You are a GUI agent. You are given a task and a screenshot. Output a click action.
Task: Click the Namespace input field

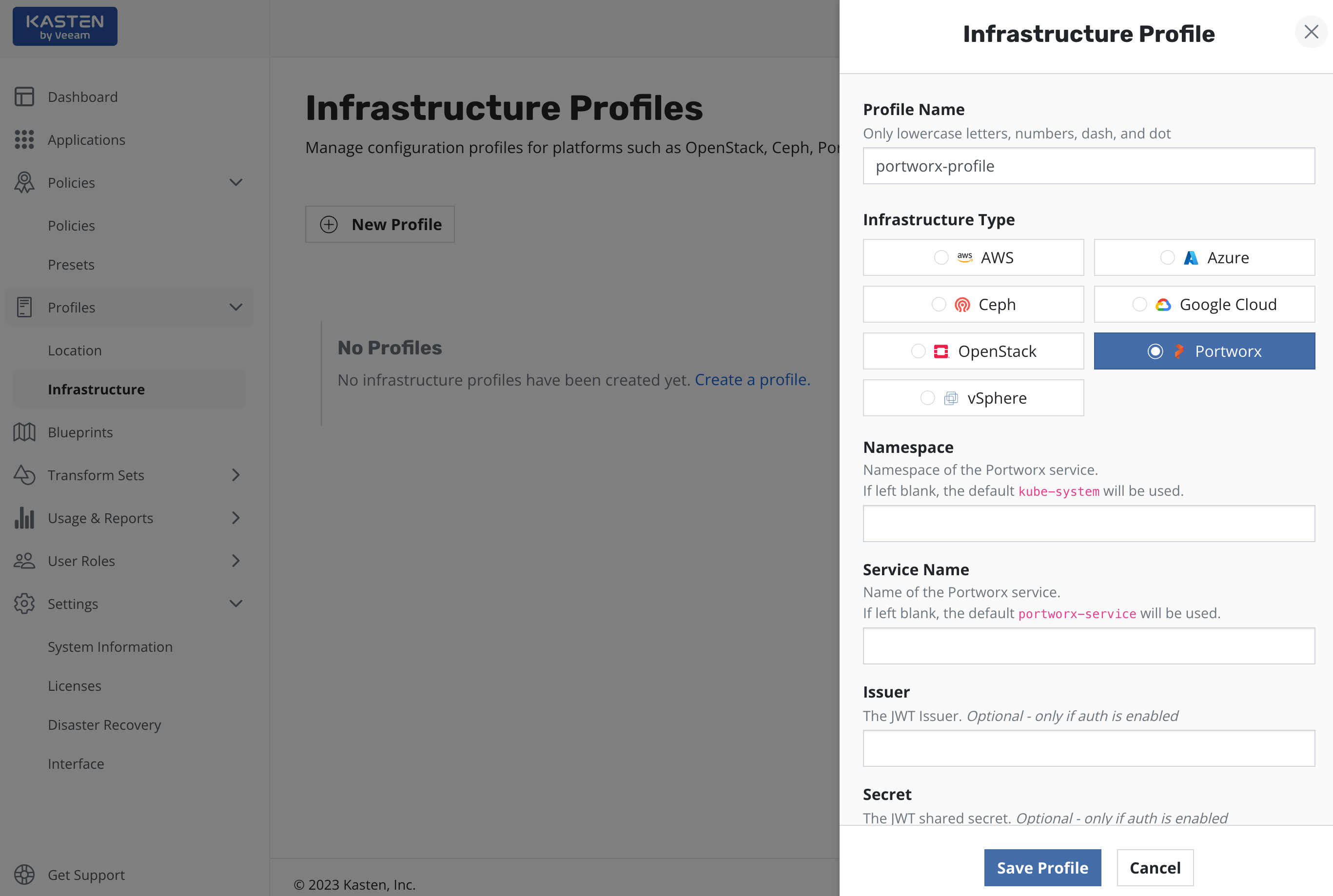tap(1088, 524)
